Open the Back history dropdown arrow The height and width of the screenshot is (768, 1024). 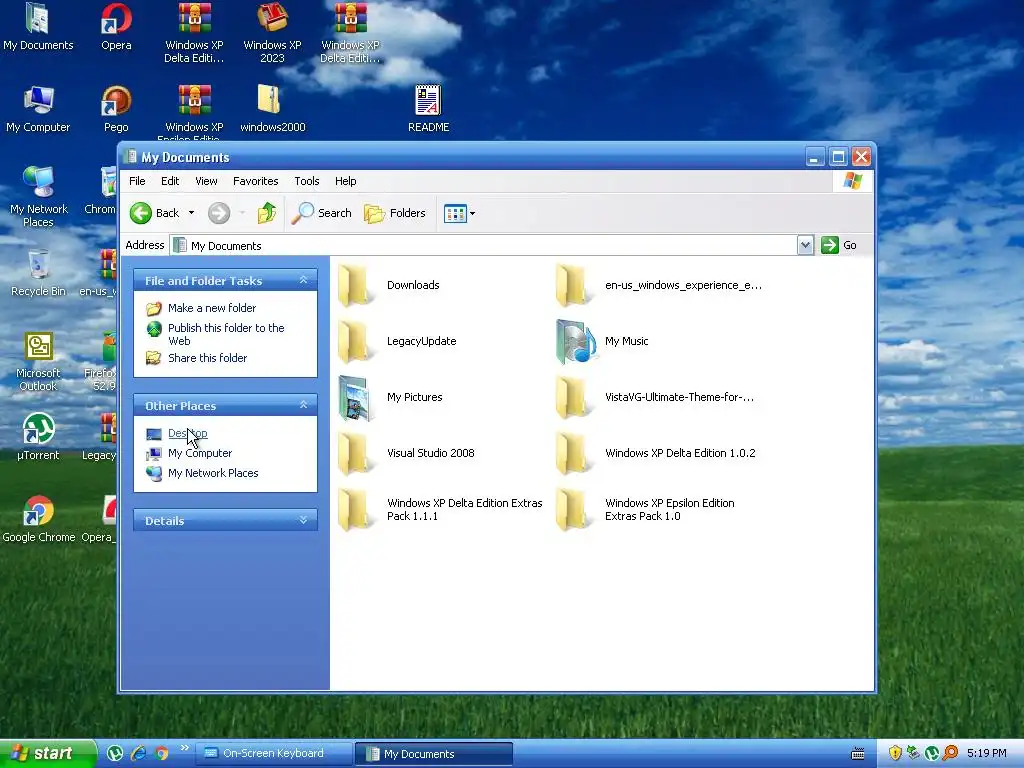point(191,213)
